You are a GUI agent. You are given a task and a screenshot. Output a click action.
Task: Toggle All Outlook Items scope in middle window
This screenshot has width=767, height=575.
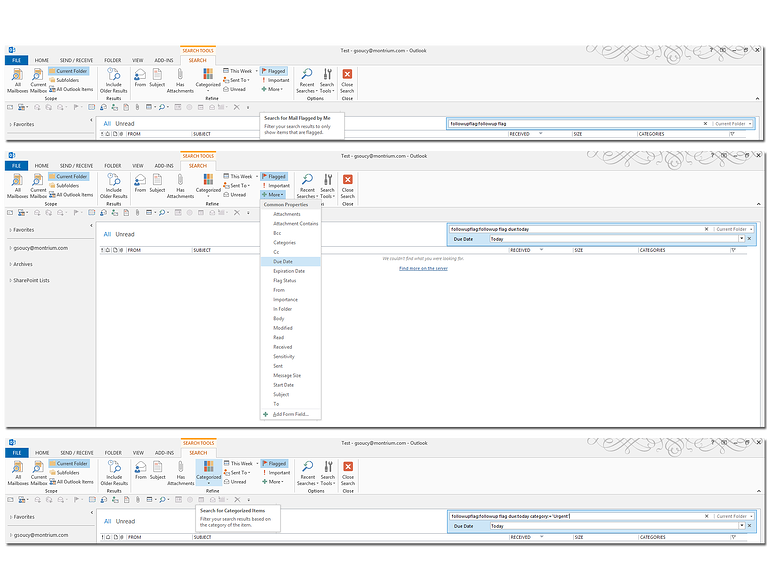pos(71,195)
